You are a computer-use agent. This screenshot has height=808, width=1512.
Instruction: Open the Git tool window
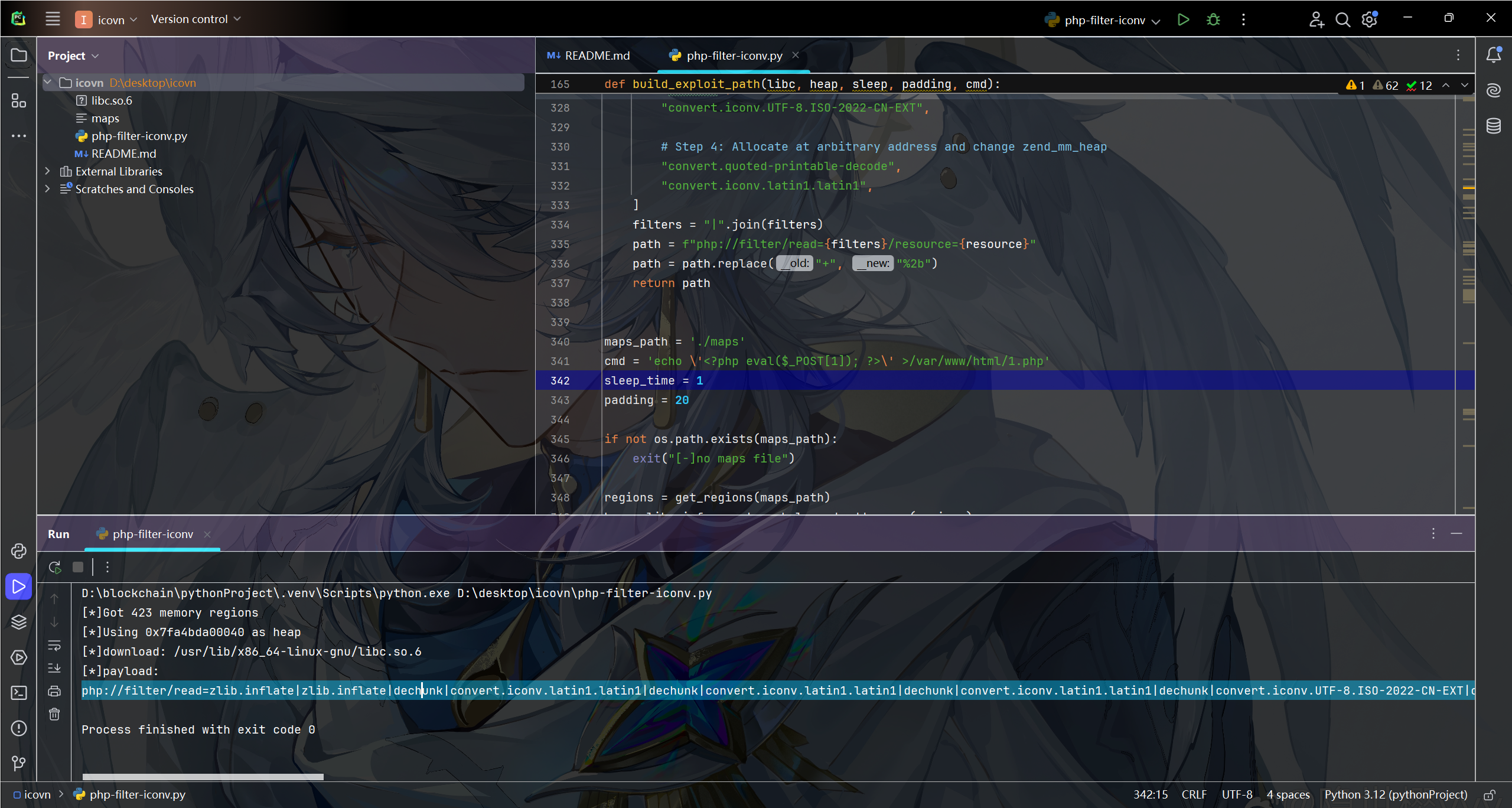click(x=19, y=764)
